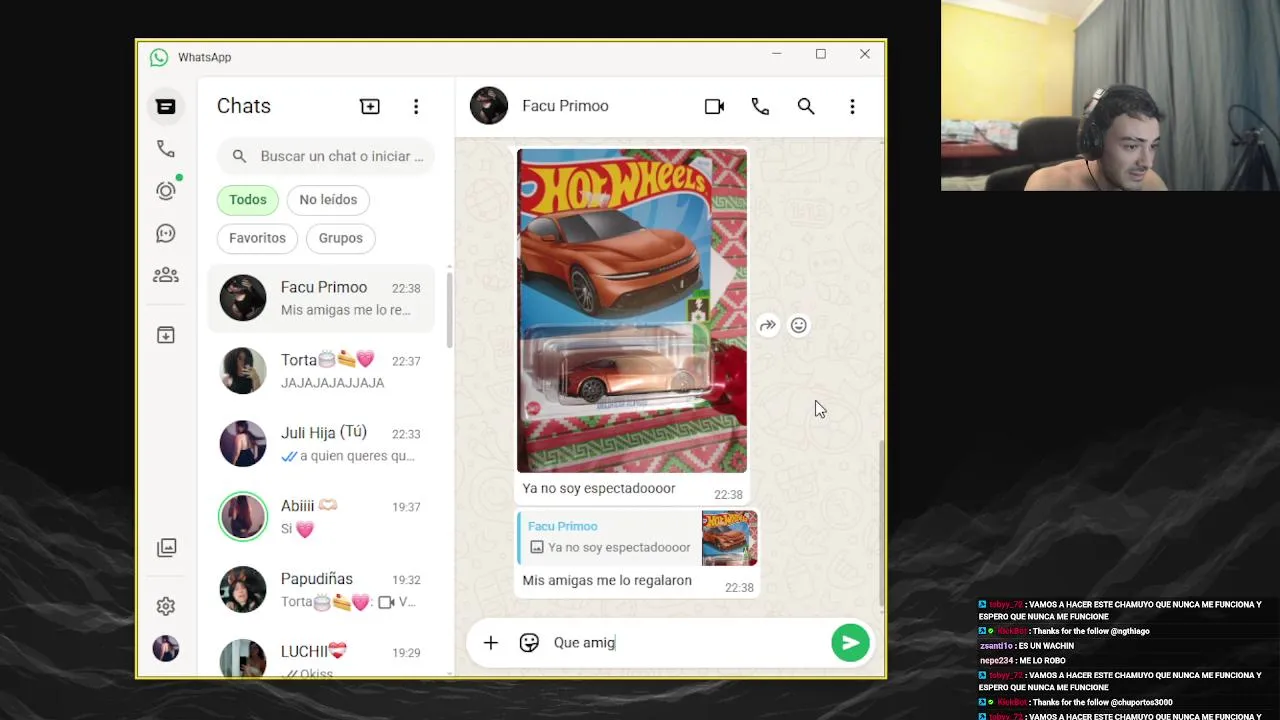The height and width of the screenshot is (720, 1280).
Task: Open the Abiiii chat
Action: click(322, 517)
